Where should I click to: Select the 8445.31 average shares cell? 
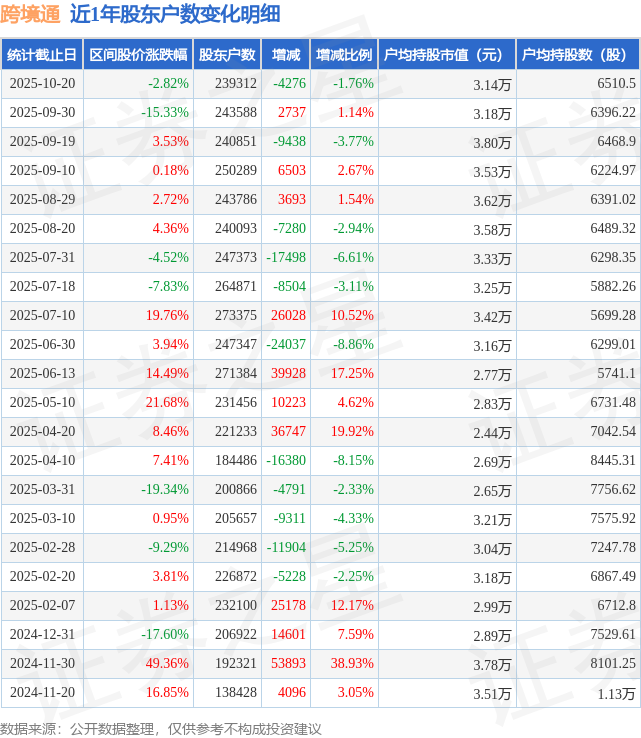(613, 460)
